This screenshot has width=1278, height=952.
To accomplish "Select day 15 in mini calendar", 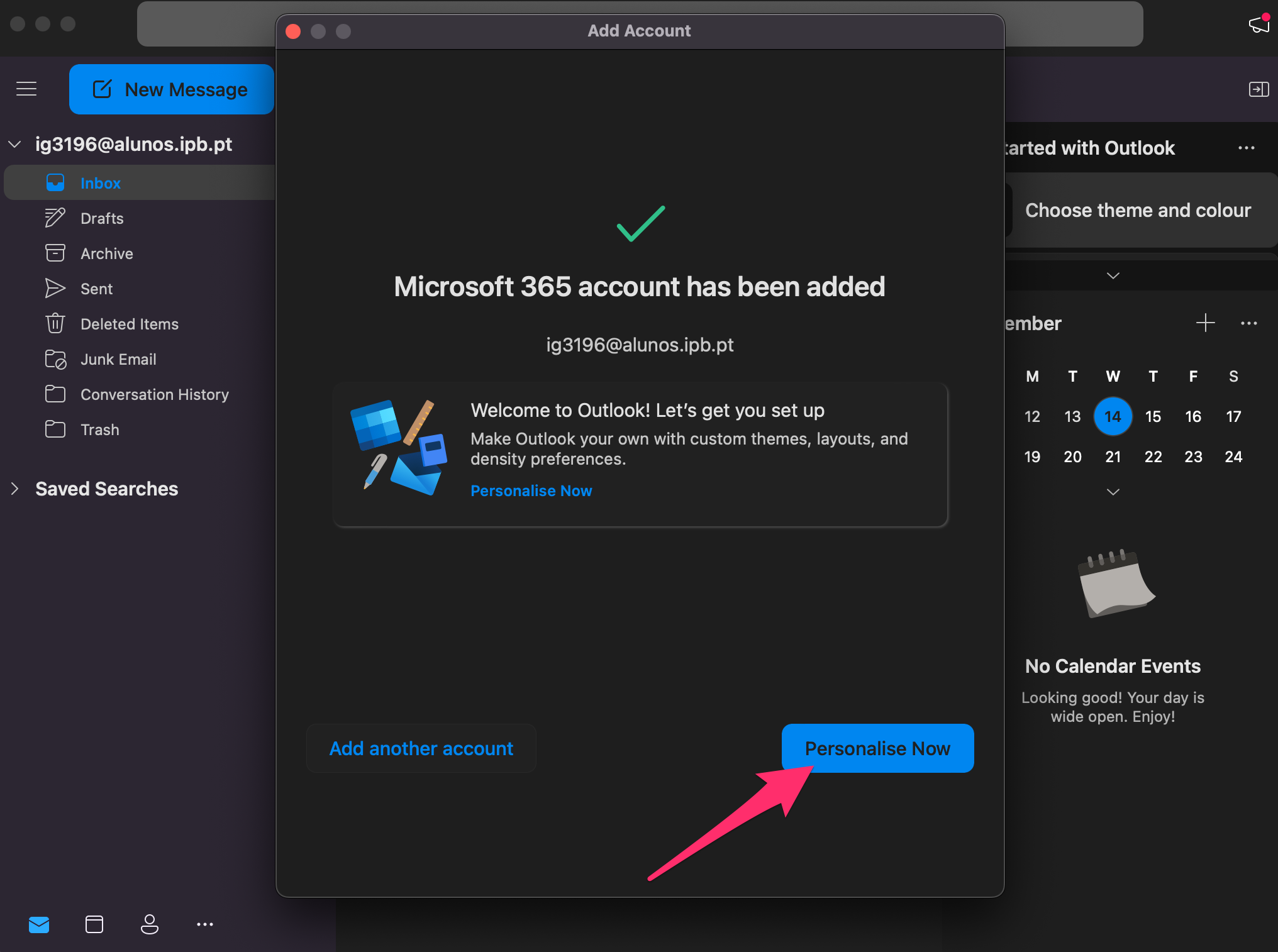I will pos(1153,416).
